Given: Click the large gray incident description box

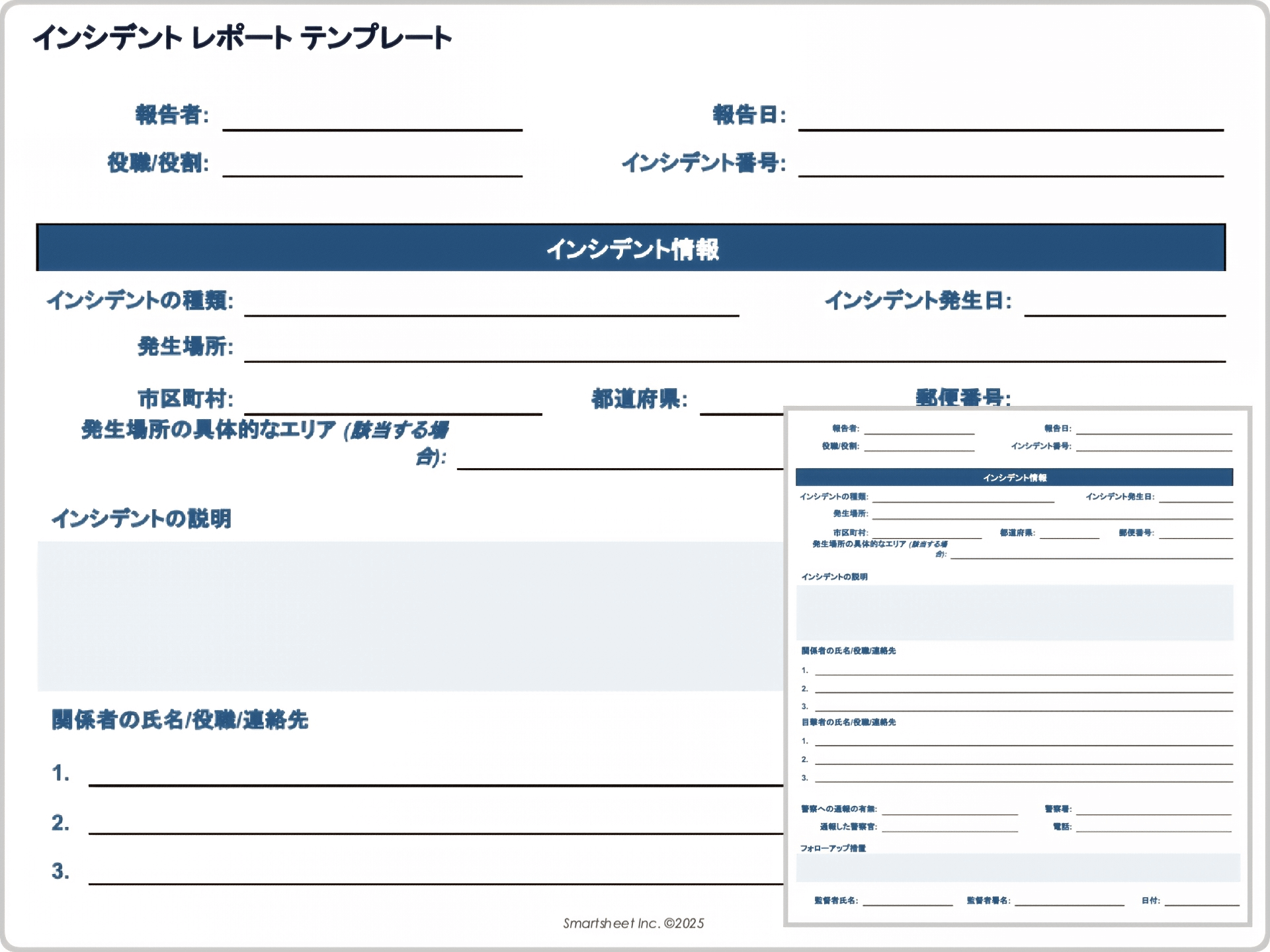Looking at the screenshot, I should [410, 616].
